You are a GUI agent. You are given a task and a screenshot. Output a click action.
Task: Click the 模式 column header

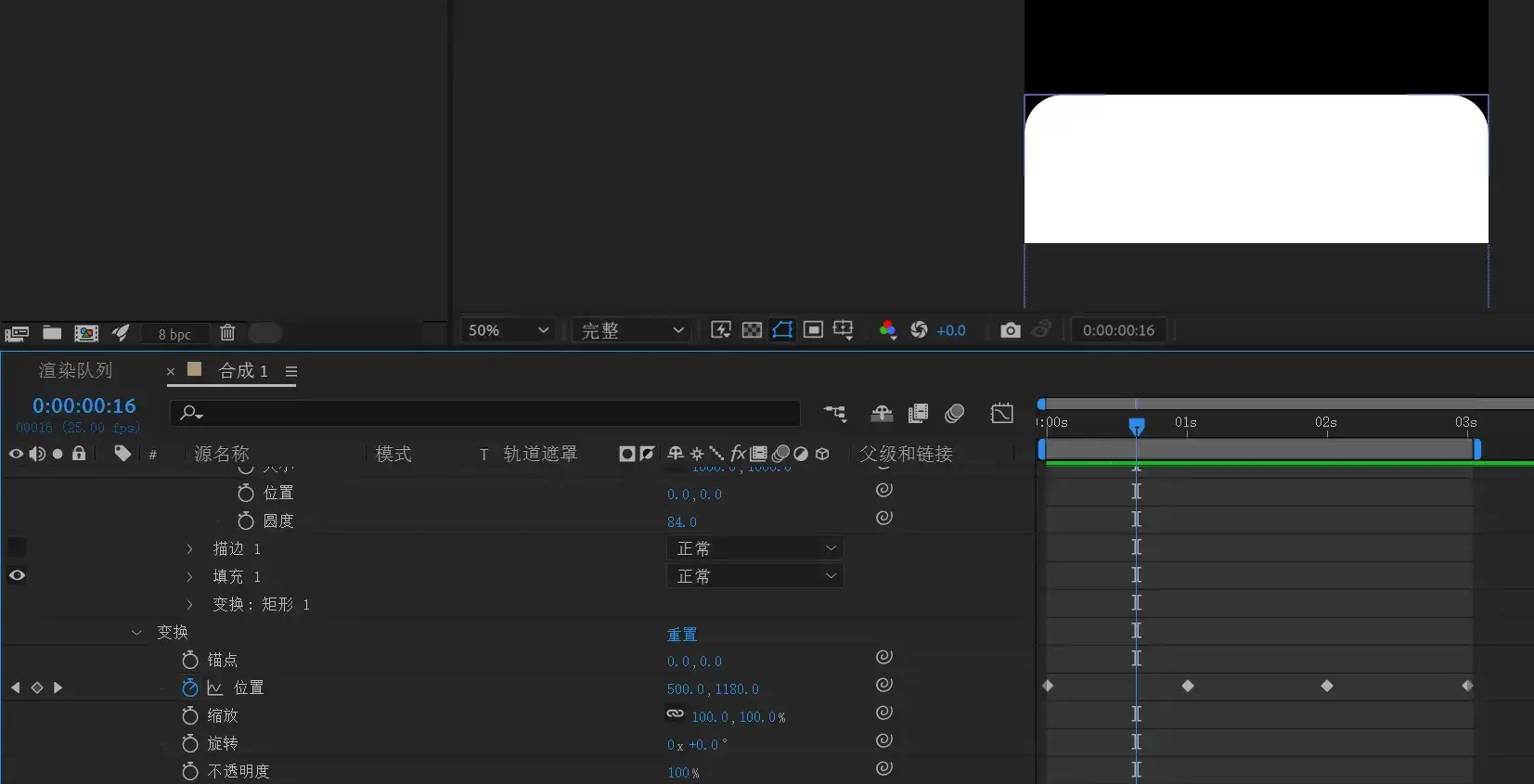(x=393, y=454)
